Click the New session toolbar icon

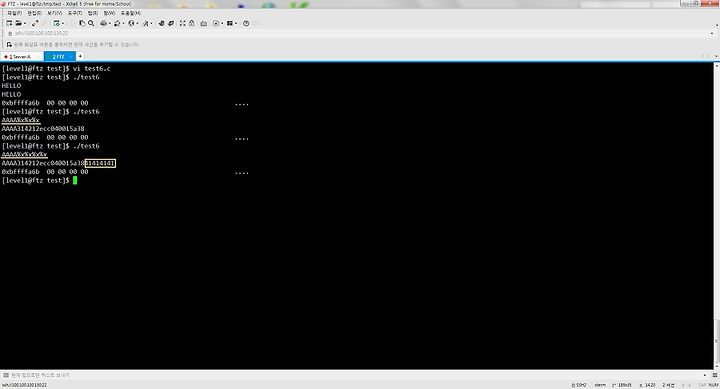9,23
